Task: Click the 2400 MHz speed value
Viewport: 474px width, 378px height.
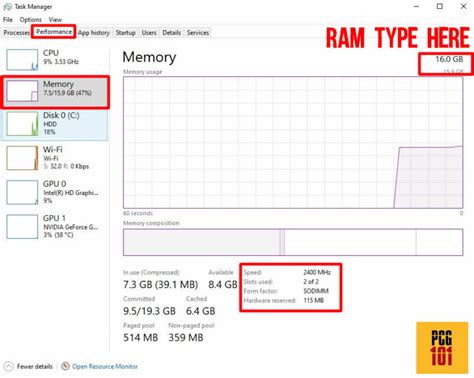Action: (x=317, y=272)
